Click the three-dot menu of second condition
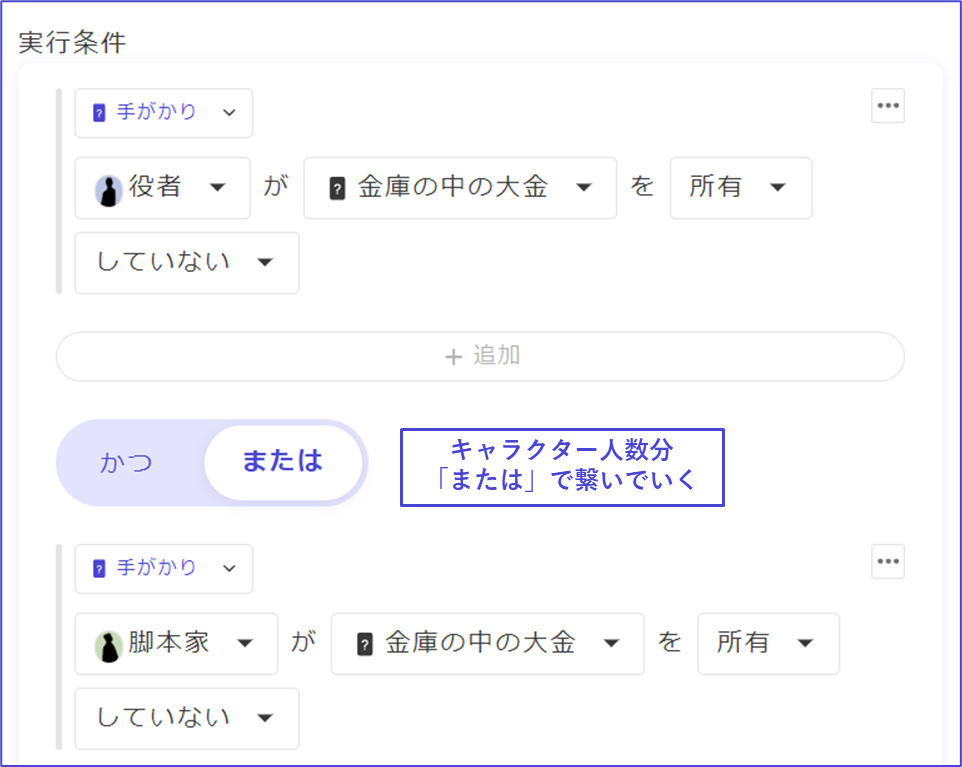 click(x=887, y=562)
